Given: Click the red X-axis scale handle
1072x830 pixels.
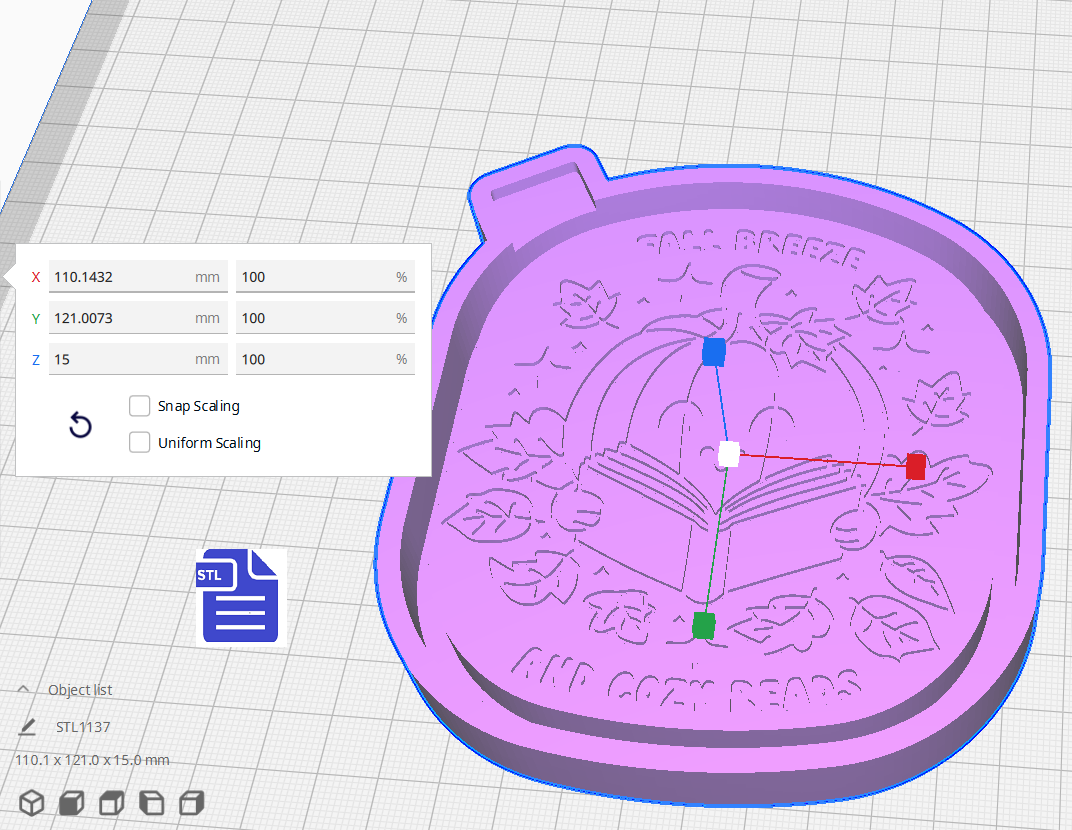Looking at the screenshot, I should [915, 466].
